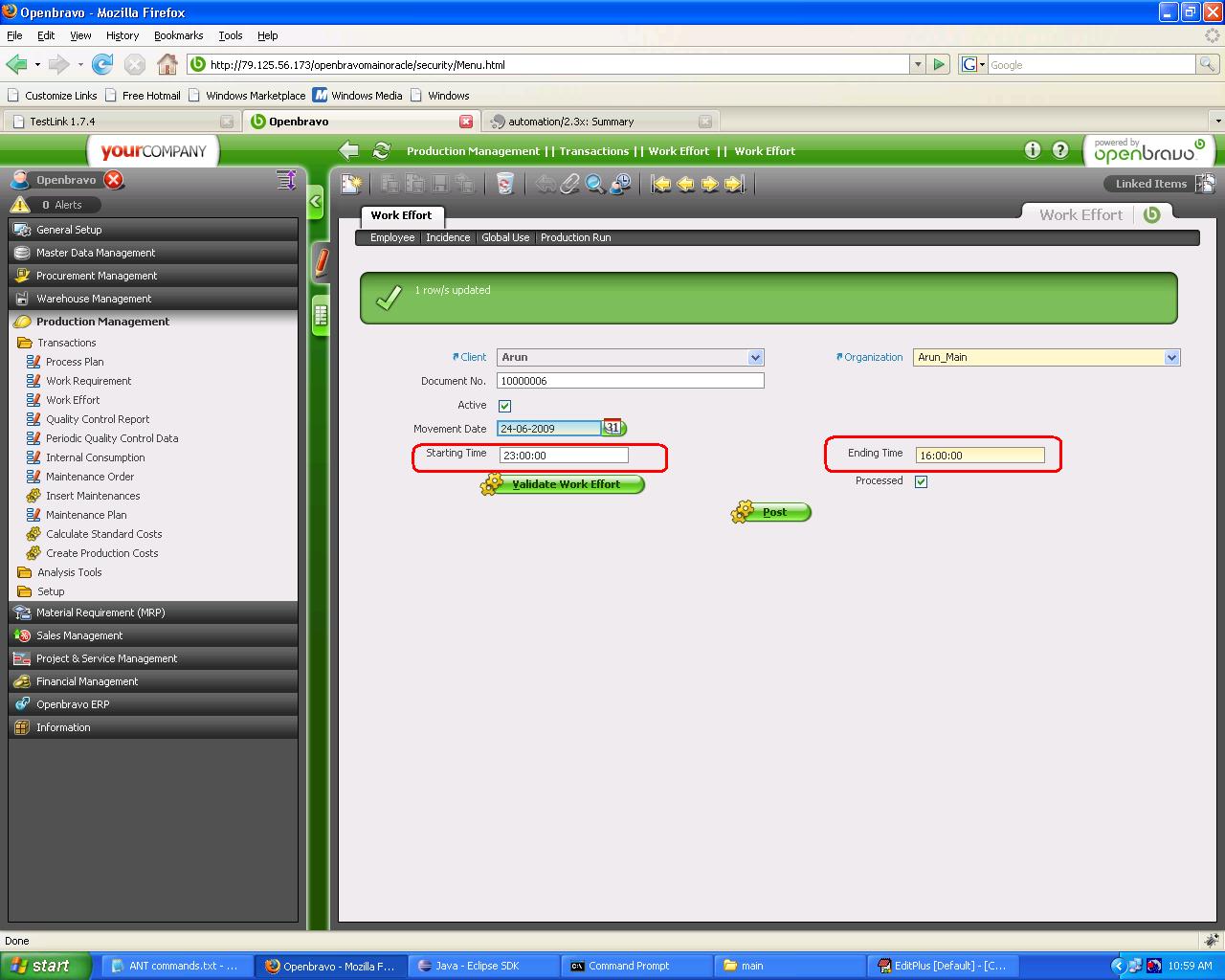
Task: Delete the record using the trash icon
Action: [505, 184]
